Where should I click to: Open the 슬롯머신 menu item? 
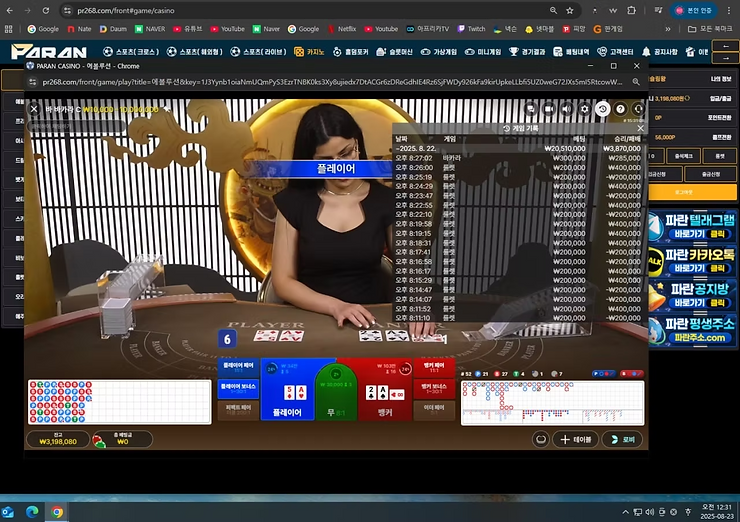[394, 52]
